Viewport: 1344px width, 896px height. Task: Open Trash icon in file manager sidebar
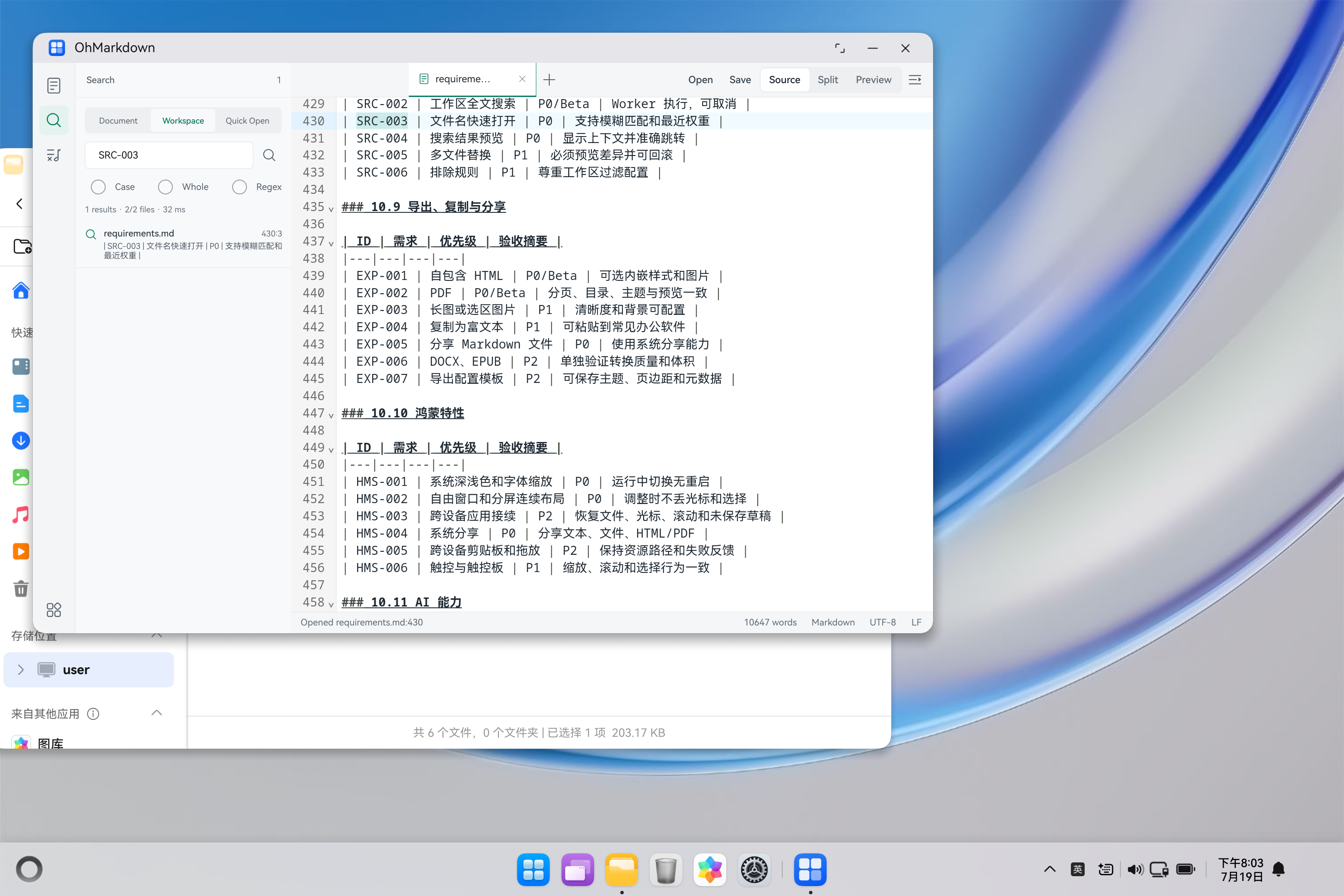[21, 588]
